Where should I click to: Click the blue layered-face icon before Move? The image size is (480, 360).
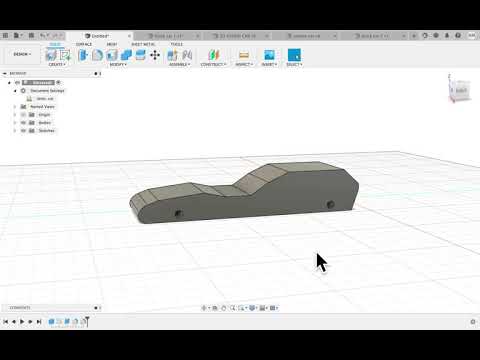[x=140, y=55]
